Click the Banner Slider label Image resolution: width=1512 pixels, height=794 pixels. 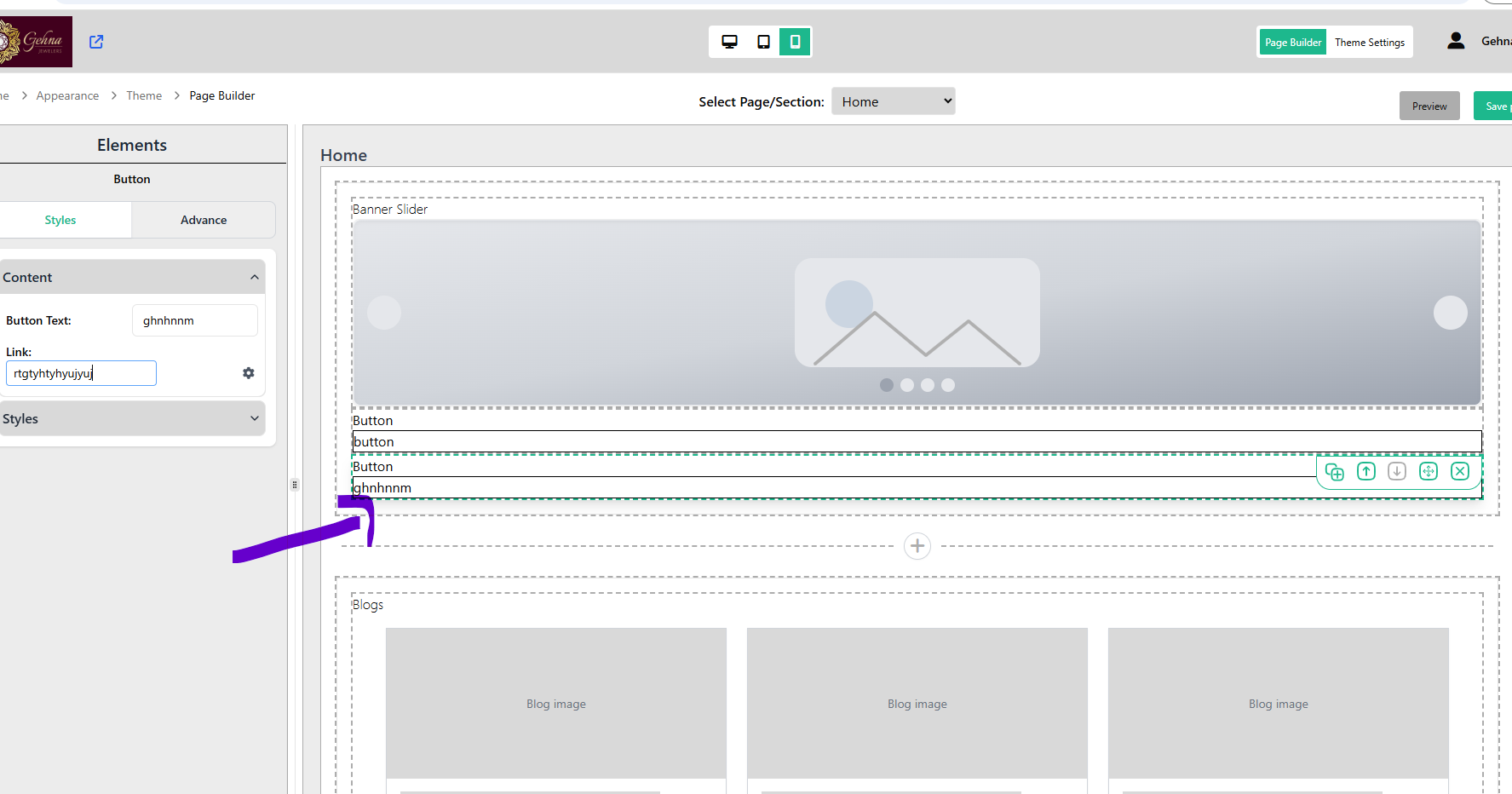click(x=390, y=209)
